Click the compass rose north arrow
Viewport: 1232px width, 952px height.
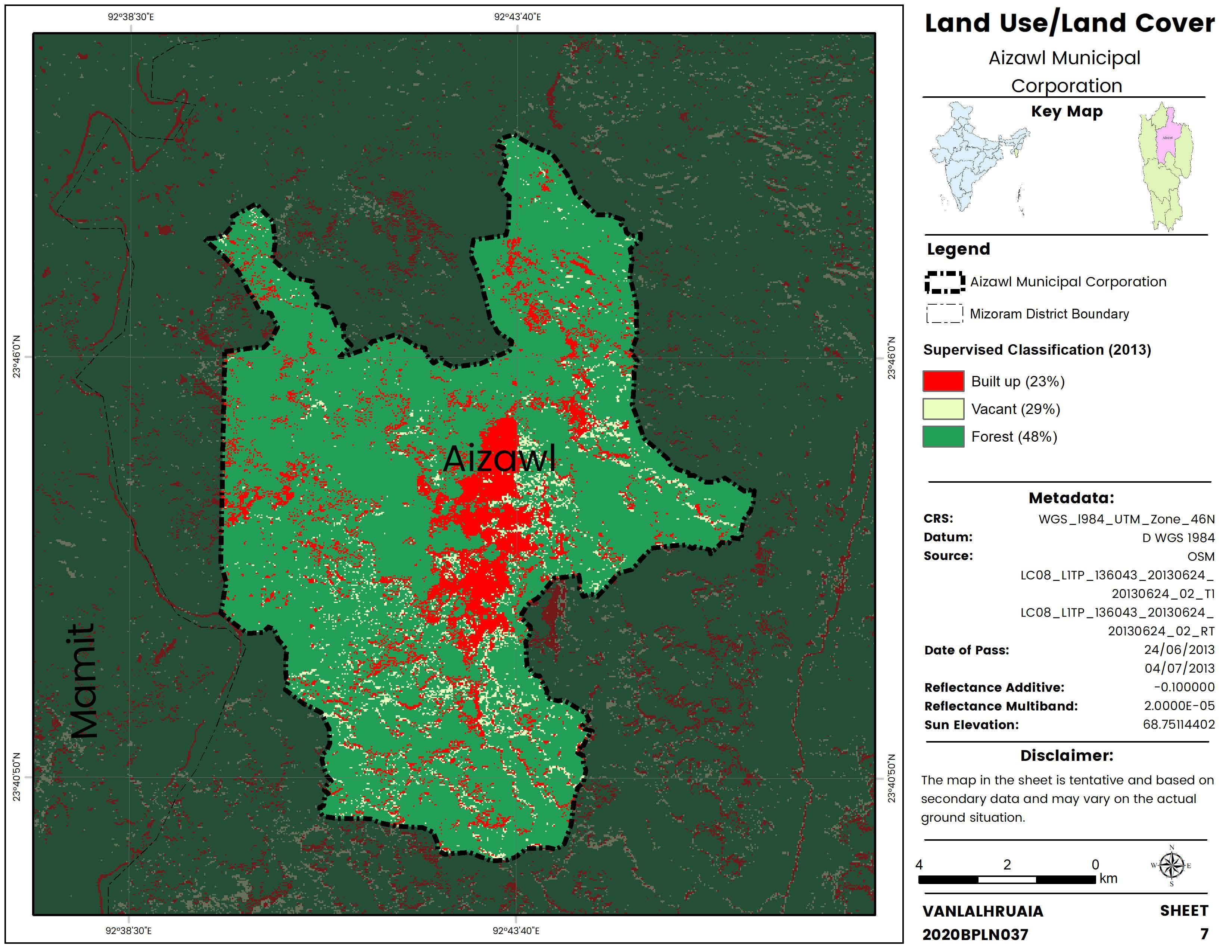pos(1172,866)
